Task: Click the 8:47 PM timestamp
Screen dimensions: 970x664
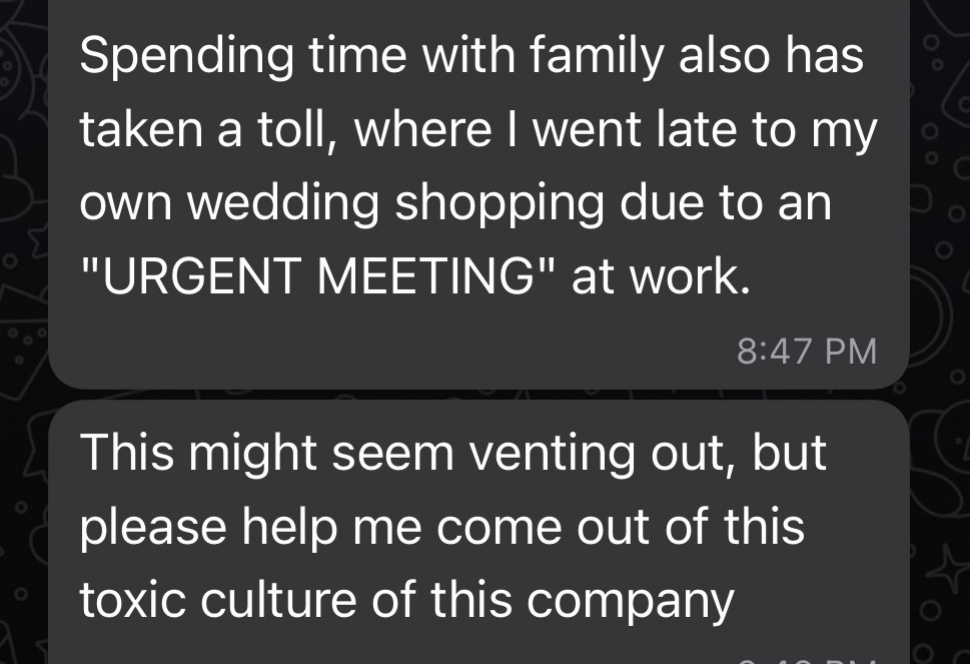Action: (x=805, y=351)
